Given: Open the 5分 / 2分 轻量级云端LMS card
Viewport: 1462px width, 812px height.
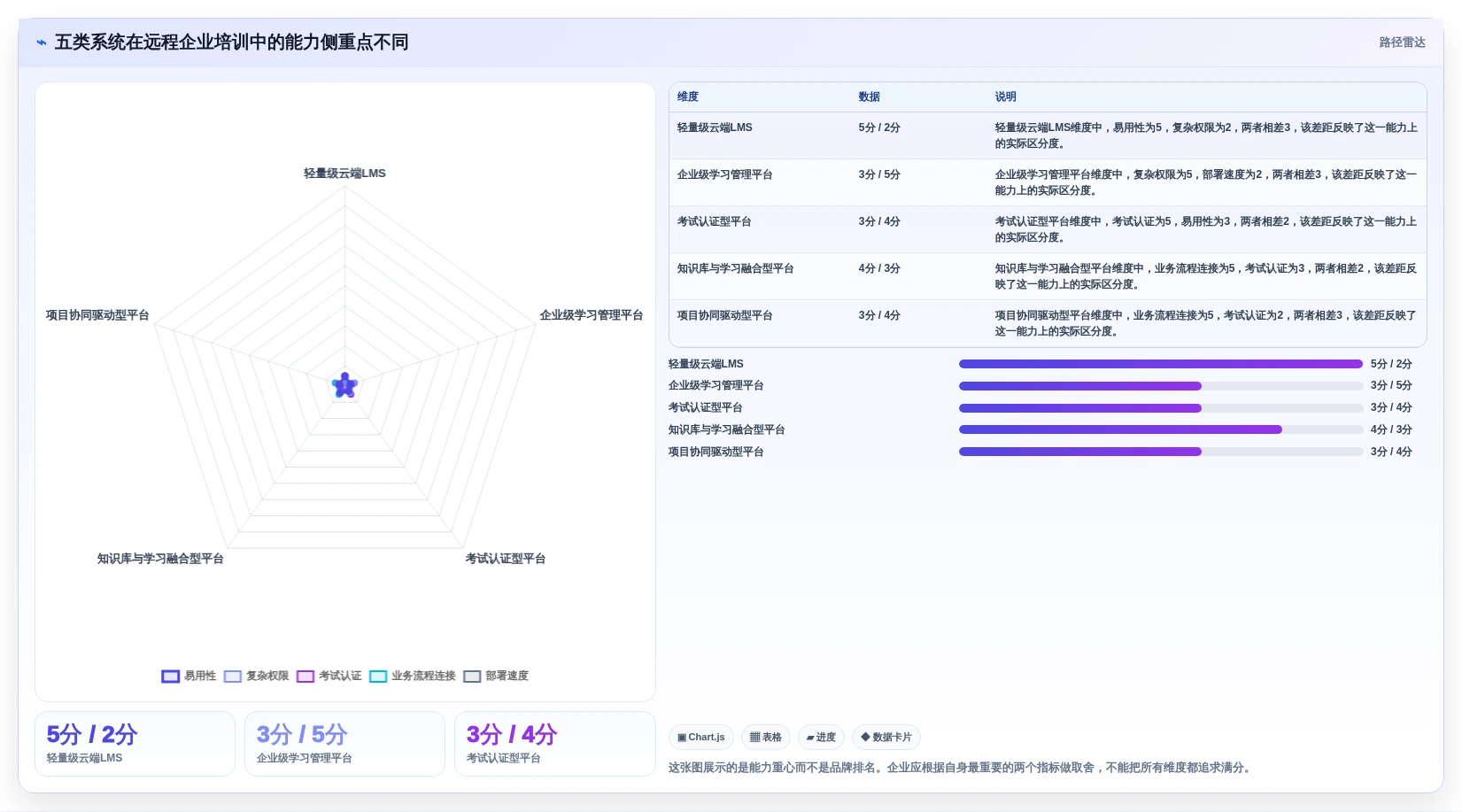Looking at the screenshot, I should pyautogui.click(x=135, y=744).
